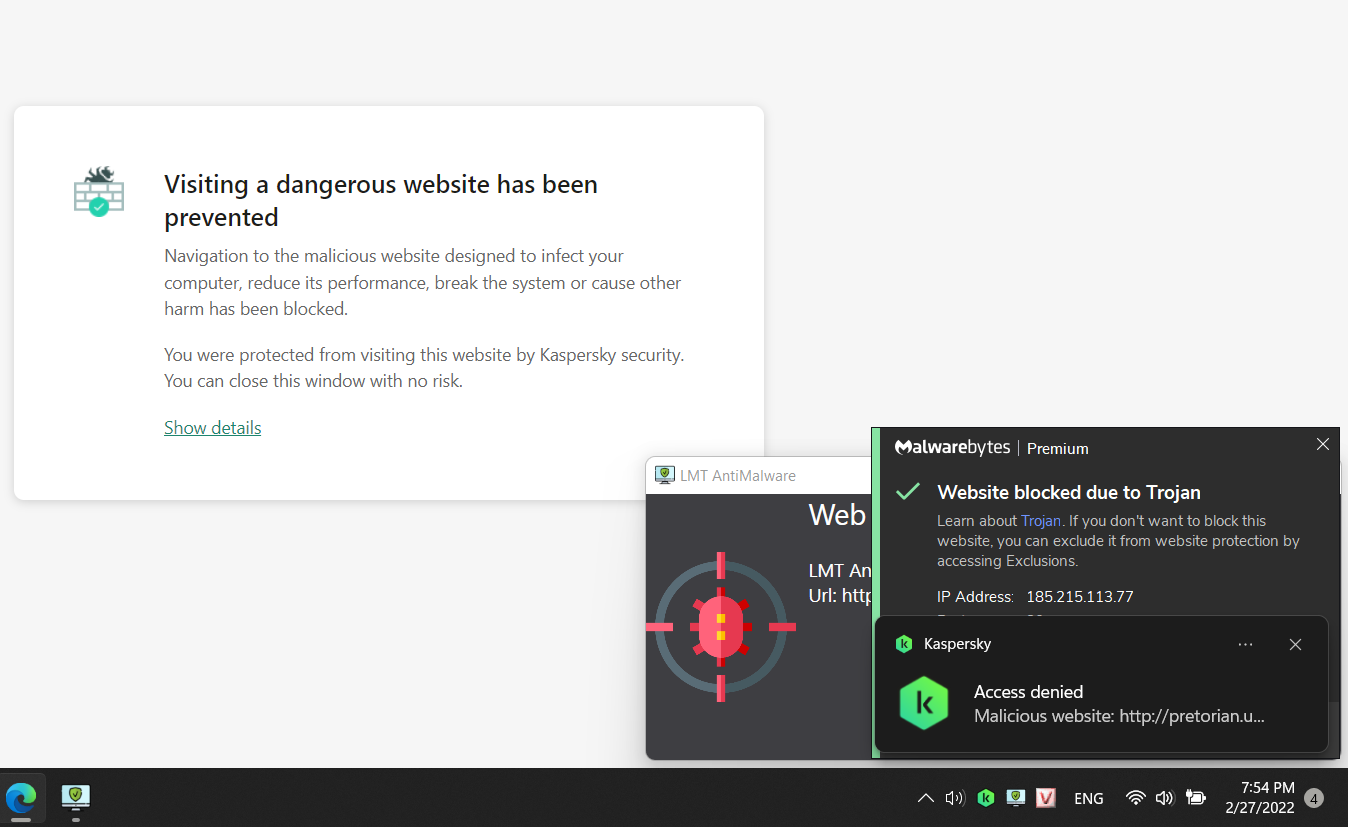Image resolution: width=1348 pixels, height=827 pixels.
Task: Dismiss the Kaspersky Access denied toast
Action: coord(1295,645)
